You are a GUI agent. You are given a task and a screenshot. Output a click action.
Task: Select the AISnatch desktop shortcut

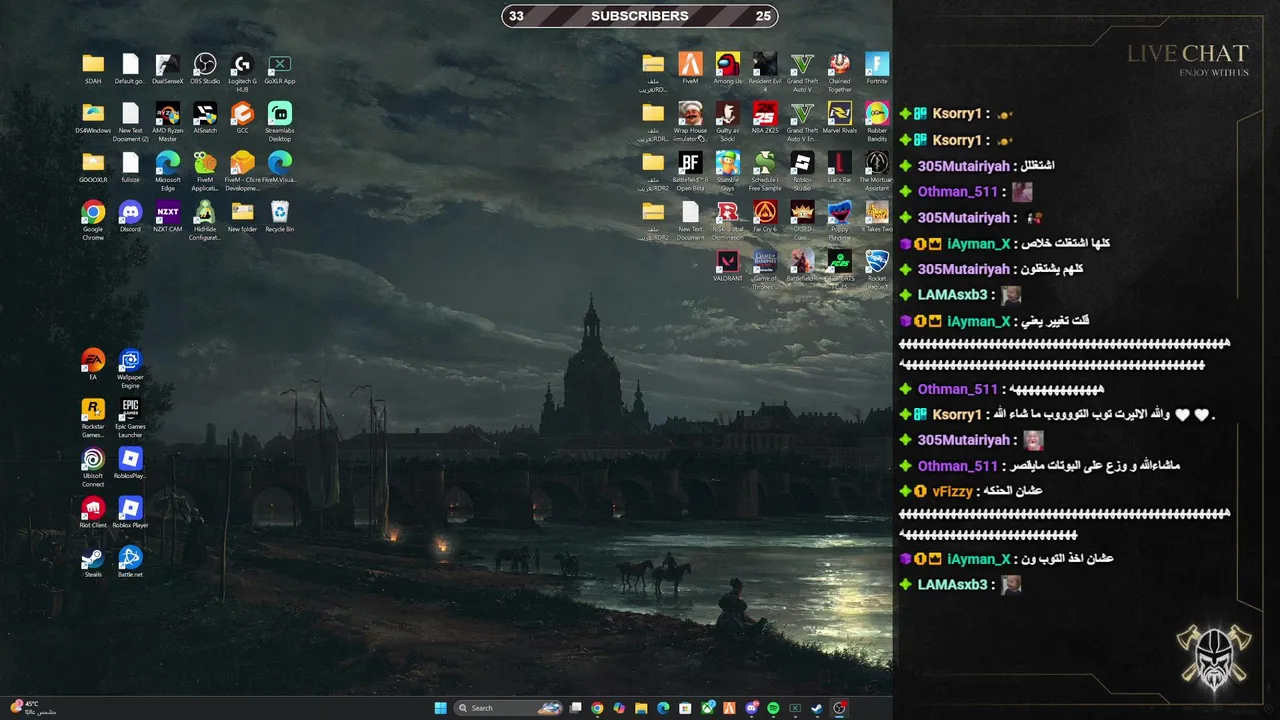[205, 118]
